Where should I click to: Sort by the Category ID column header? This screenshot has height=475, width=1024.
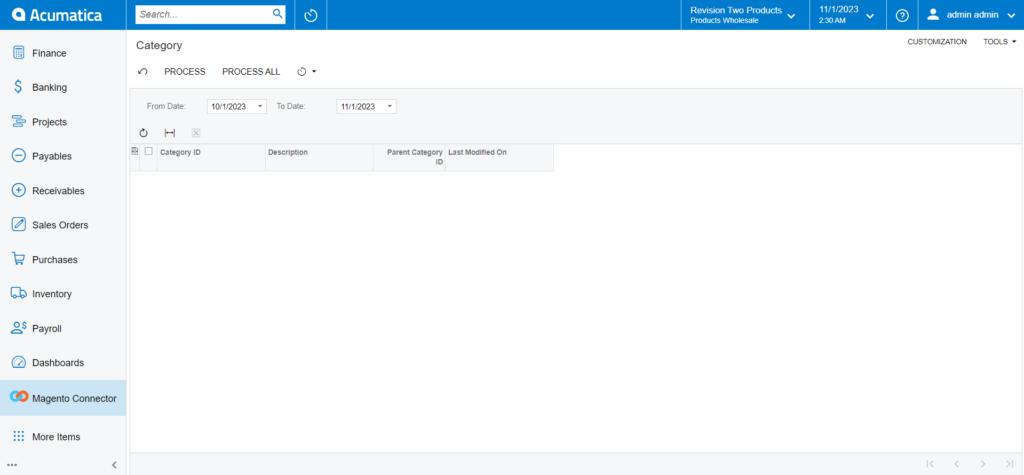(x=211, y=157)
